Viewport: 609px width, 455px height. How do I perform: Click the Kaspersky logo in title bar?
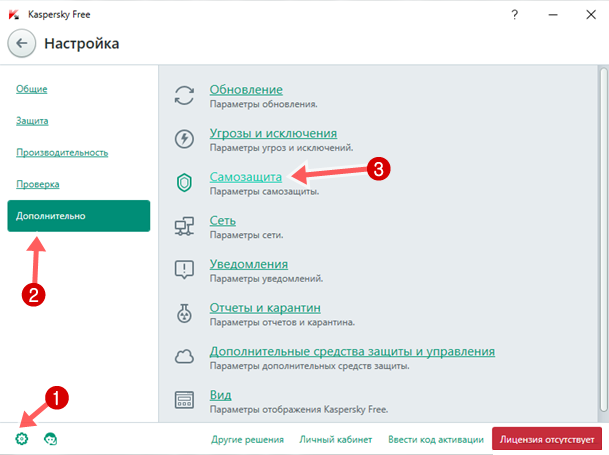[14, 15]
